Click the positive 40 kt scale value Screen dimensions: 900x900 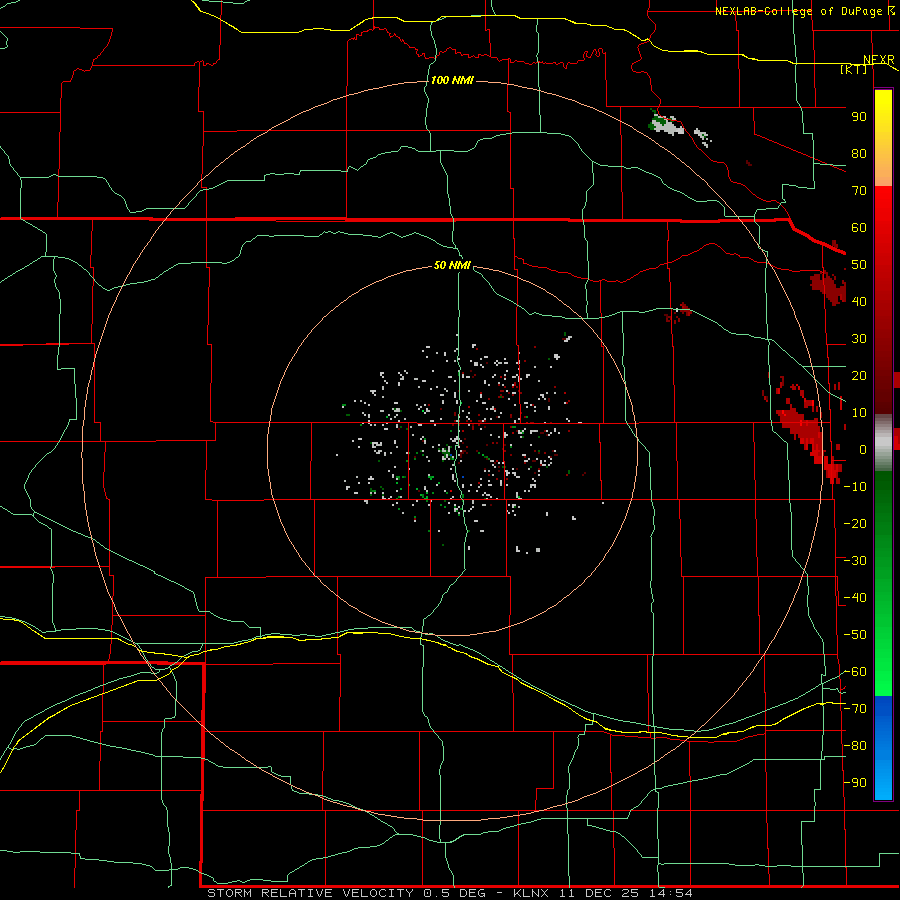(x=859, y=302)
